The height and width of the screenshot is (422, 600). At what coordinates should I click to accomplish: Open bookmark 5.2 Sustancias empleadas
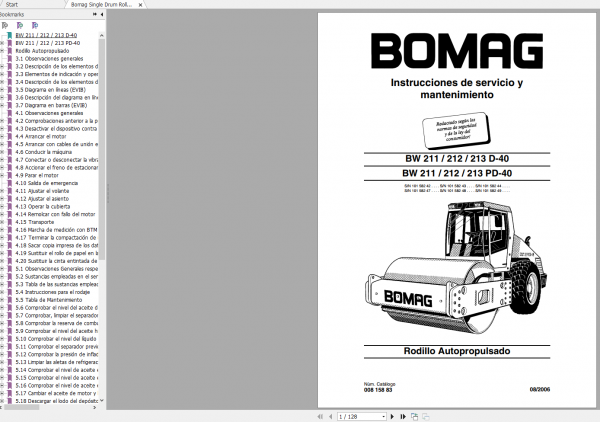(57, 277)
